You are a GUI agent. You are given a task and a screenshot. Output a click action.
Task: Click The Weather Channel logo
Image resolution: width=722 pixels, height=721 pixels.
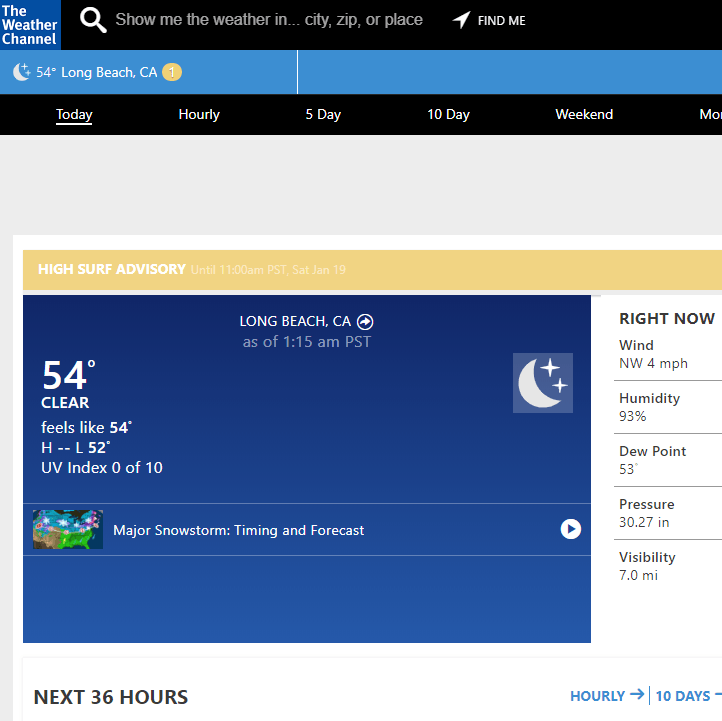point(30,25)
